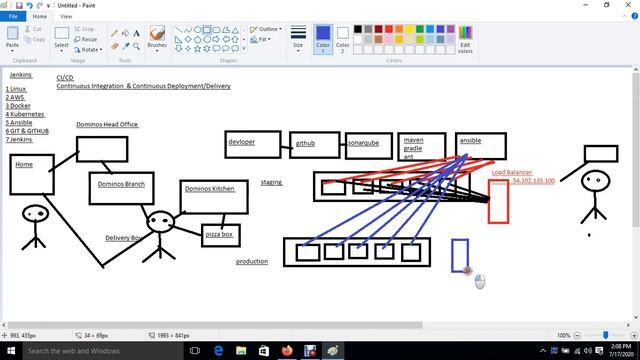Choose the Rectangle shape
The image size is (640, 360).
(207, 30)
